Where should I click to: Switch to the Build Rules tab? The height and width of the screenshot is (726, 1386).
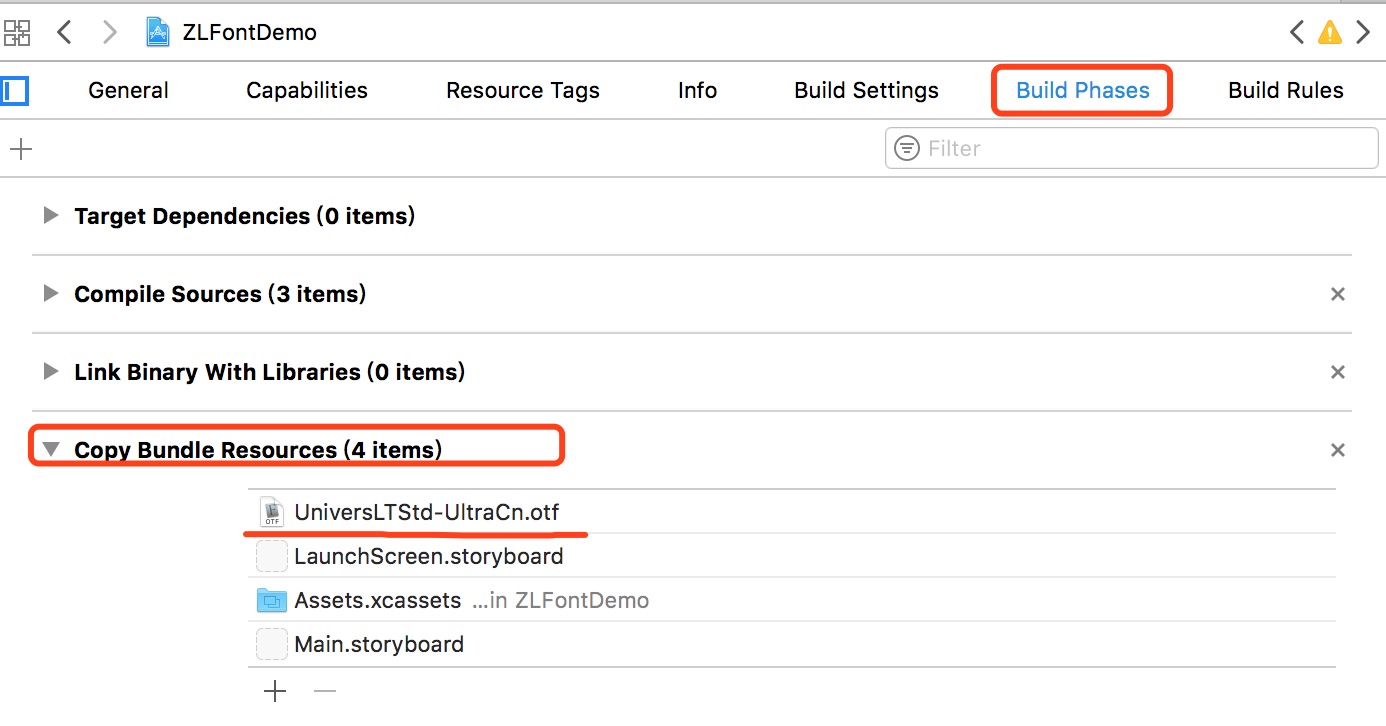[x=1285, y=91]
